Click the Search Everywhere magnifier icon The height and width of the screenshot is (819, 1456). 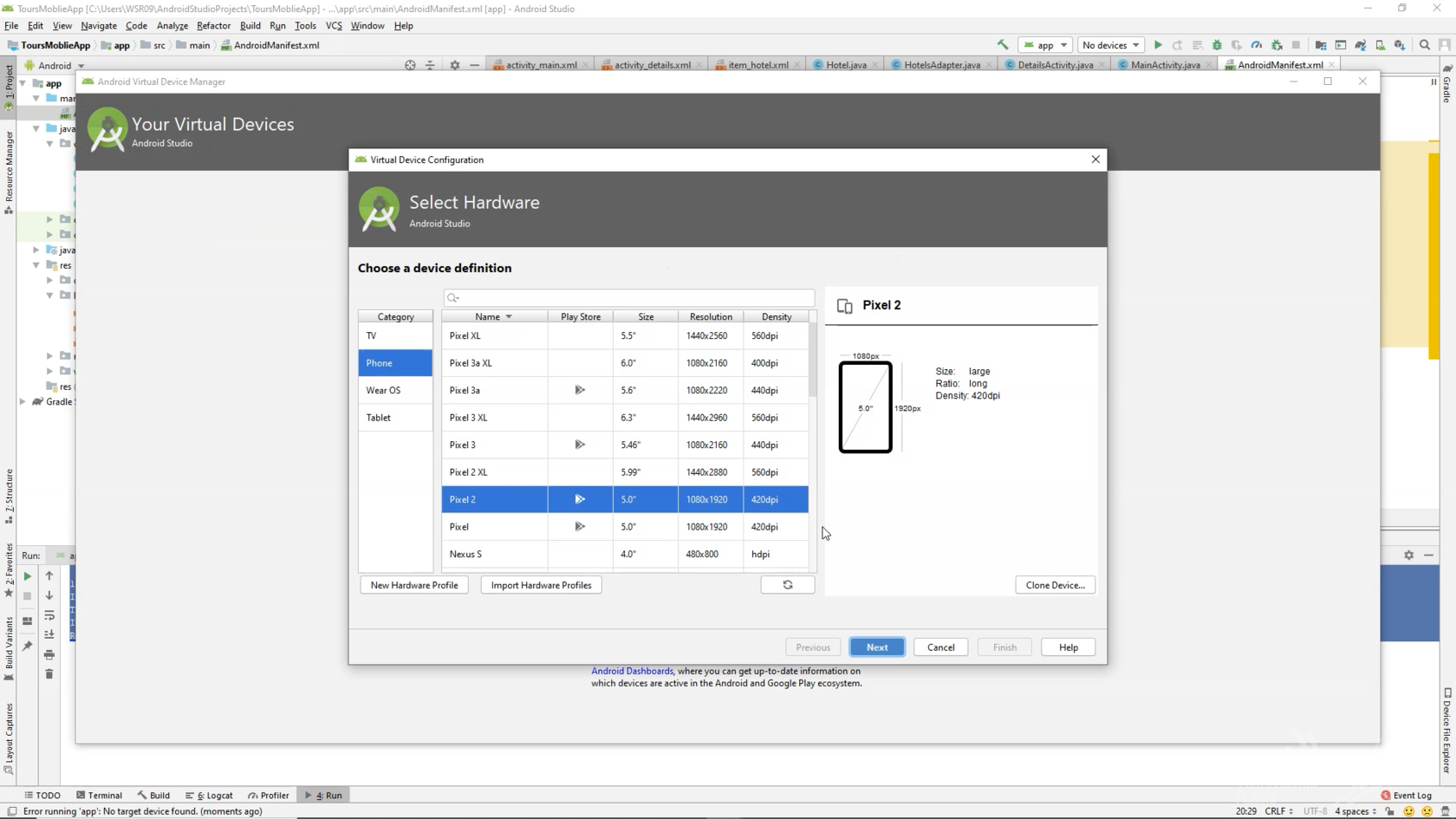click(x=1425, y=45)
